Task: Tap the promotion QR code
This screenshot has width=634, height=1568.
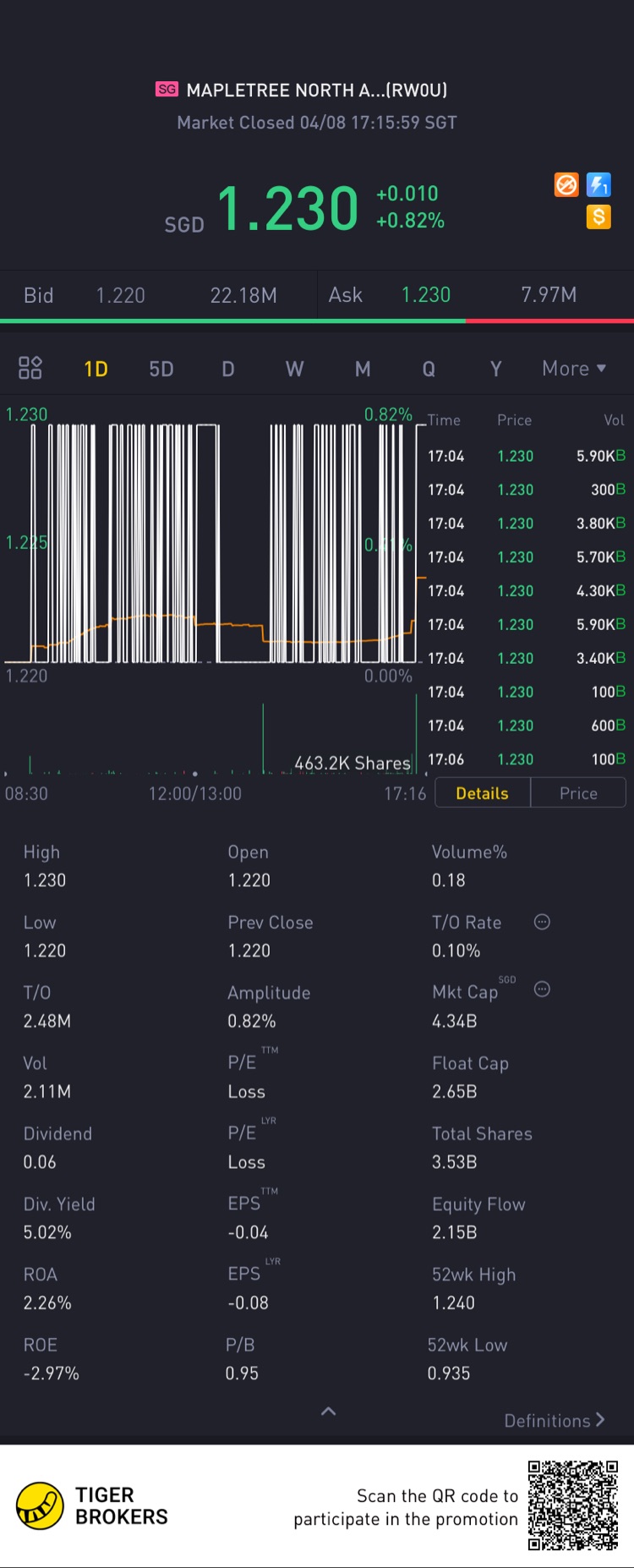Action: coord(573,1505)
